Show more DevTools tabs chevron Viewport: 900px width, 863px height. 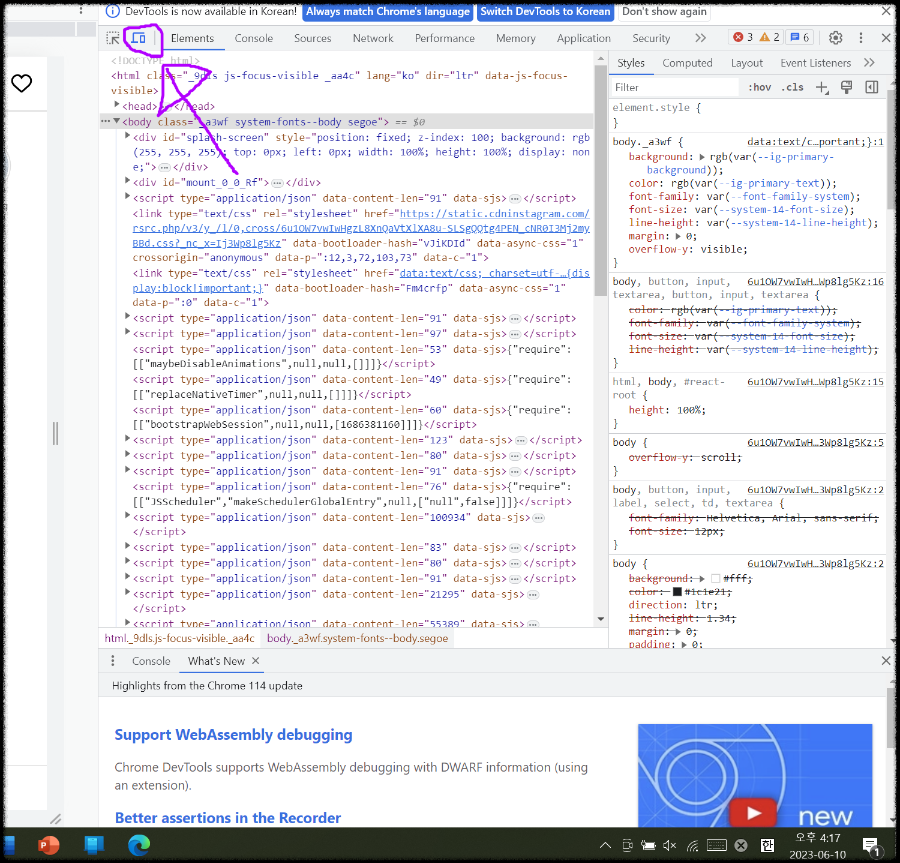pyautogui.click(x=700, y=38)
